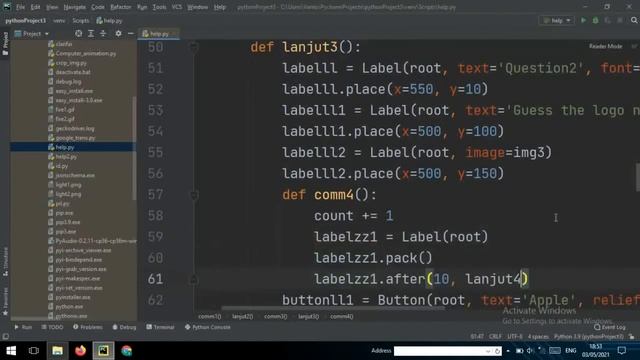Click the Python 3.9 interpreter in status bar

pos(589,337)
